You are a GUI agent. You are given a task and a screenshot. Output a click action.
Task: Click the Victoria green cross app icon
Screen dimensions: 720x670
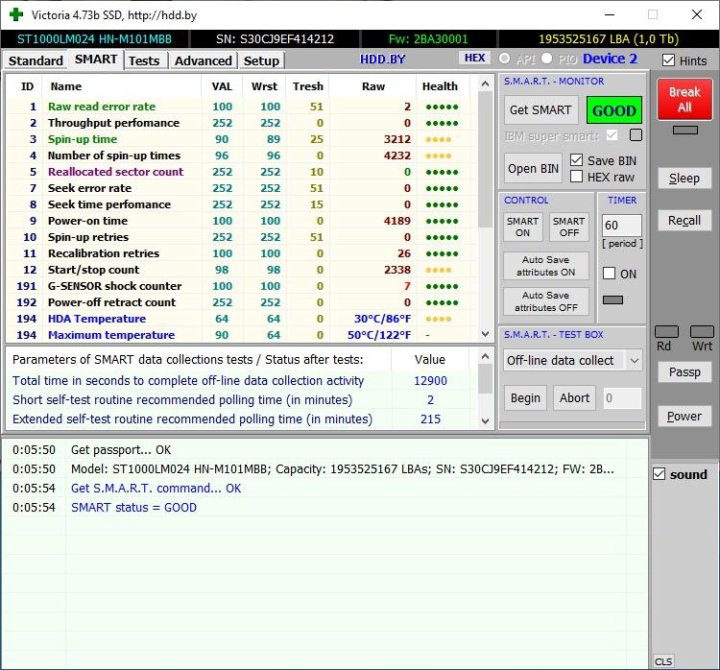[x=15, y=15]
